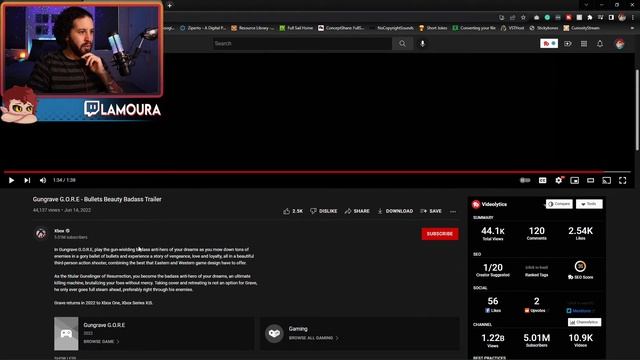Click the search magnifier button
The height and width of the screenshot is (360, 640).
coord(402,43)
